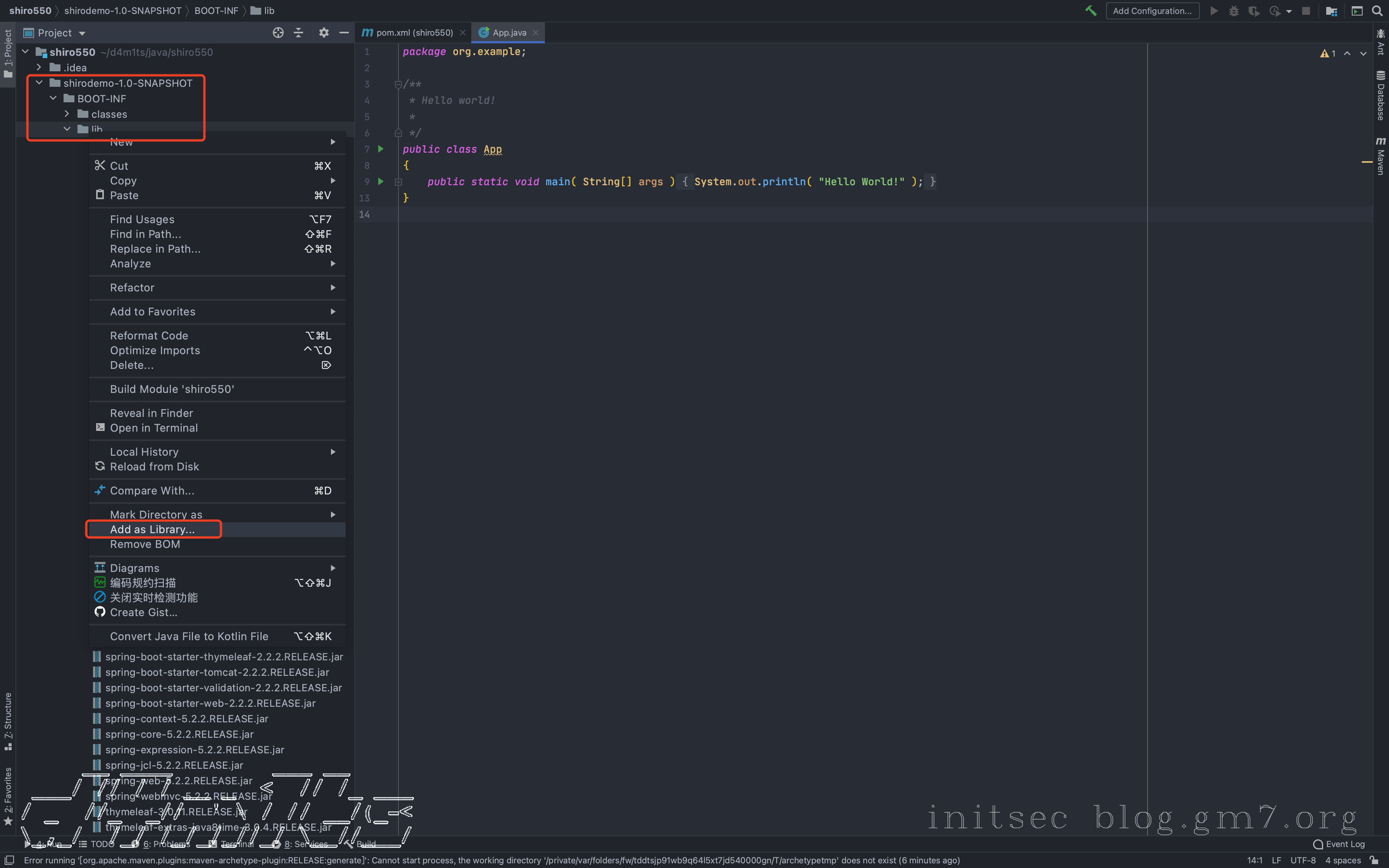Viewport: 1389px width, 868px height.
Task: Click the locate/select opened file target icon
Action: coord(278,33)
